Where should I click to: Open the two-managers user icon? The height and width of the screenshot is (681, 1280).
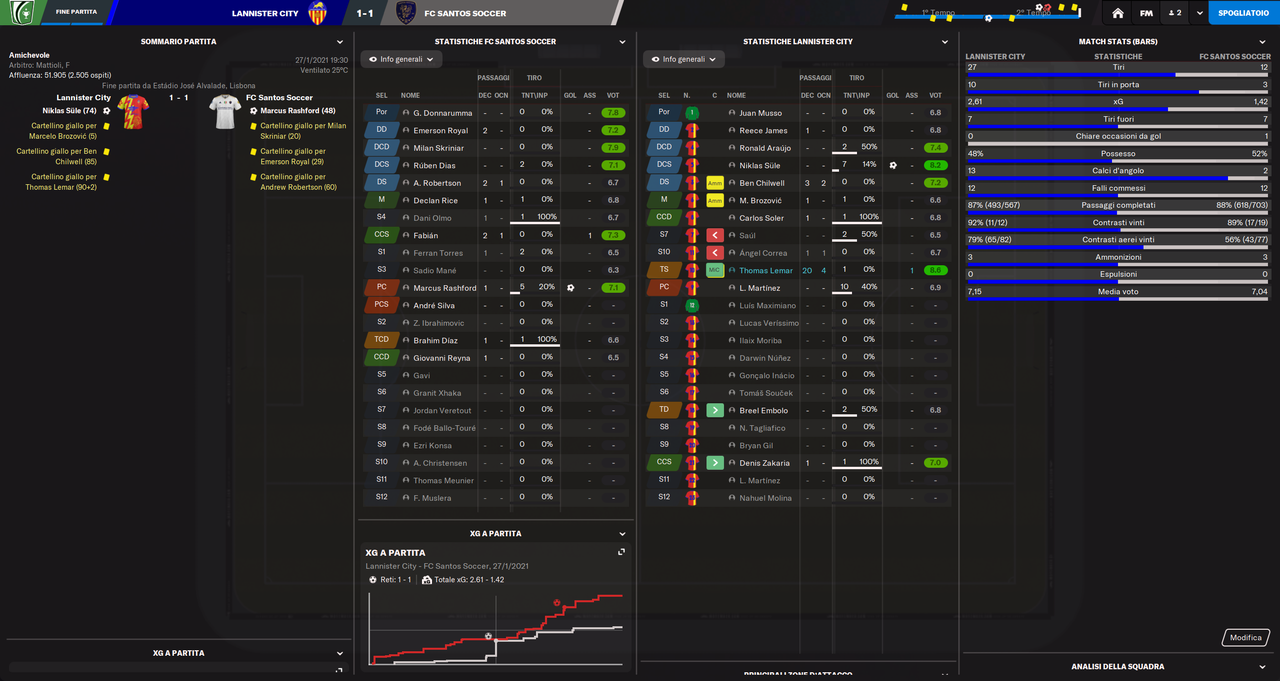pos(1175,13)
